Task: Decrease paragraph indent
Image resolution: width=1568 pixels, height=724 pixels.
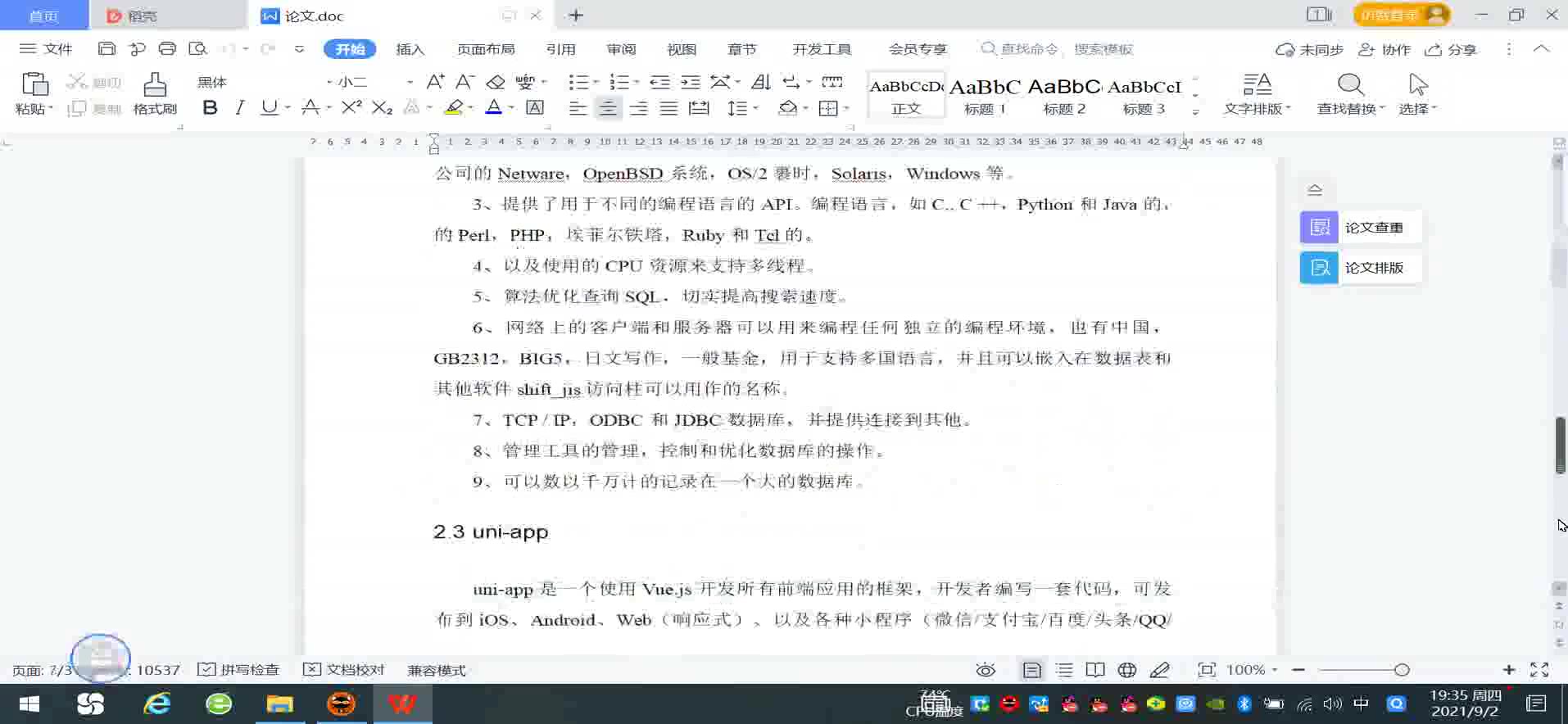Action: click(x=659, y=82)
